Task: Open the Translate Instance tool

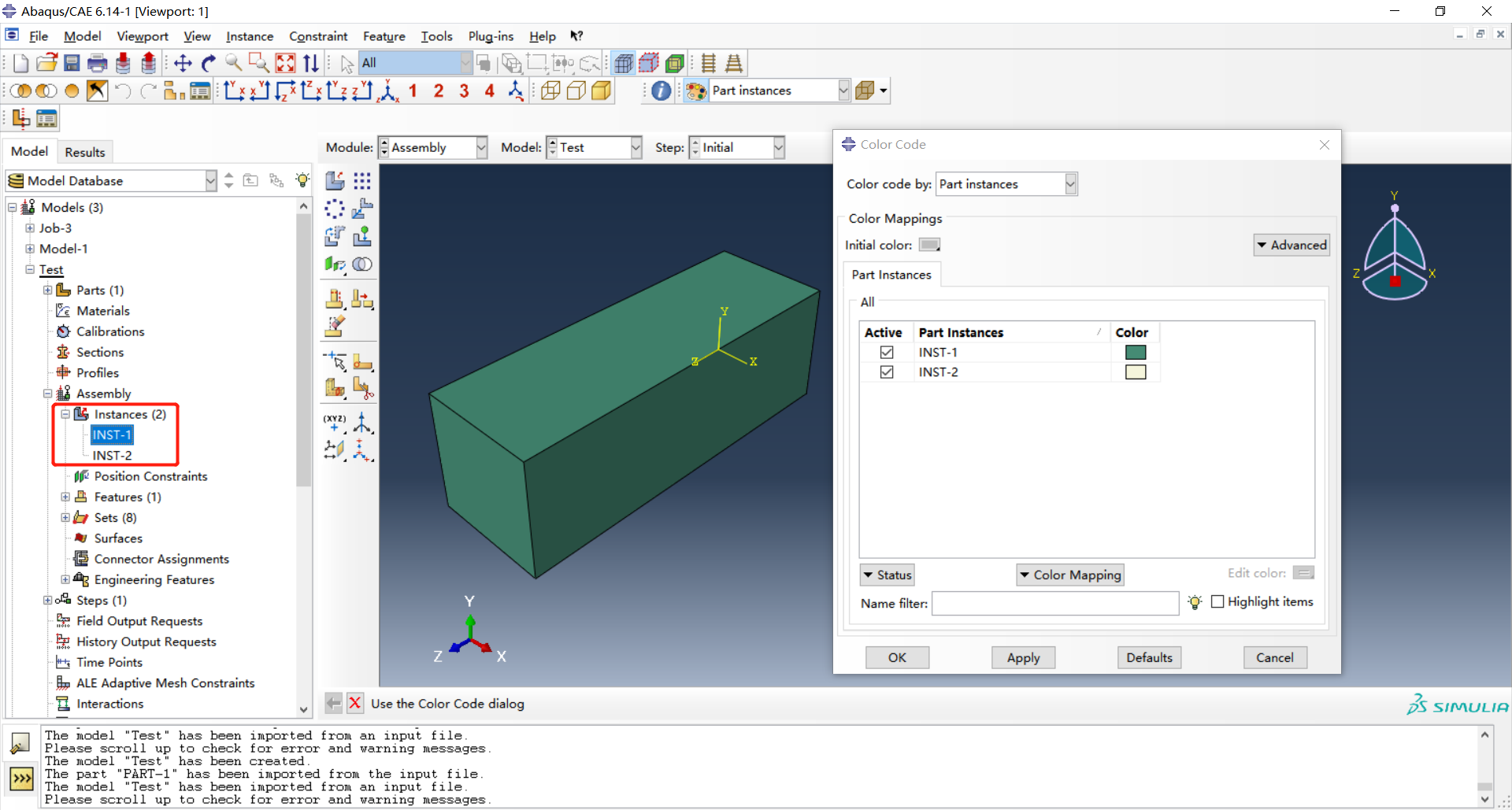Action: (362, 209)
